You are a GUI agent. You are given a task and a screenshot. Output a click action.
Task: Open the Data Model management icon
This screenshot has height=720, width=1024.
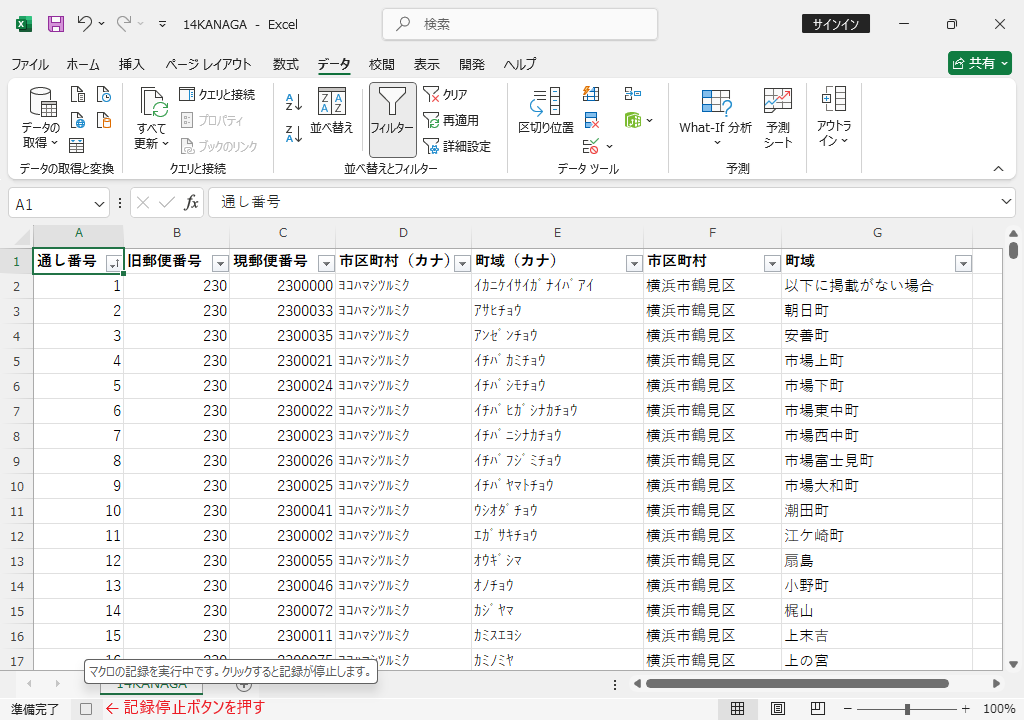point(632,120)
